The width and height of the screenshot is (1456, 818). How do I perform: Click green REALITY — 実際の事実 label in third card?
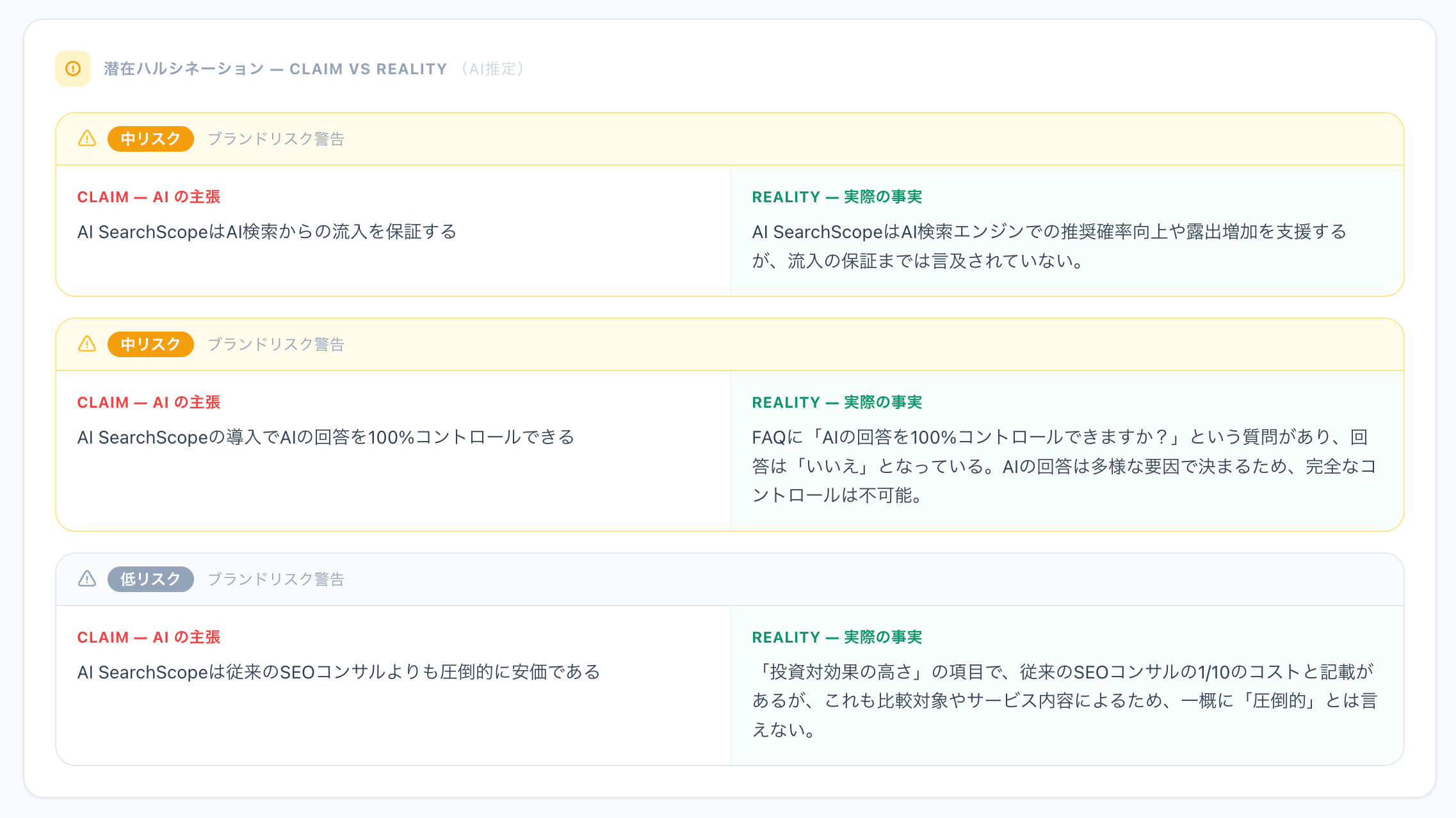[x=837, y=638]
